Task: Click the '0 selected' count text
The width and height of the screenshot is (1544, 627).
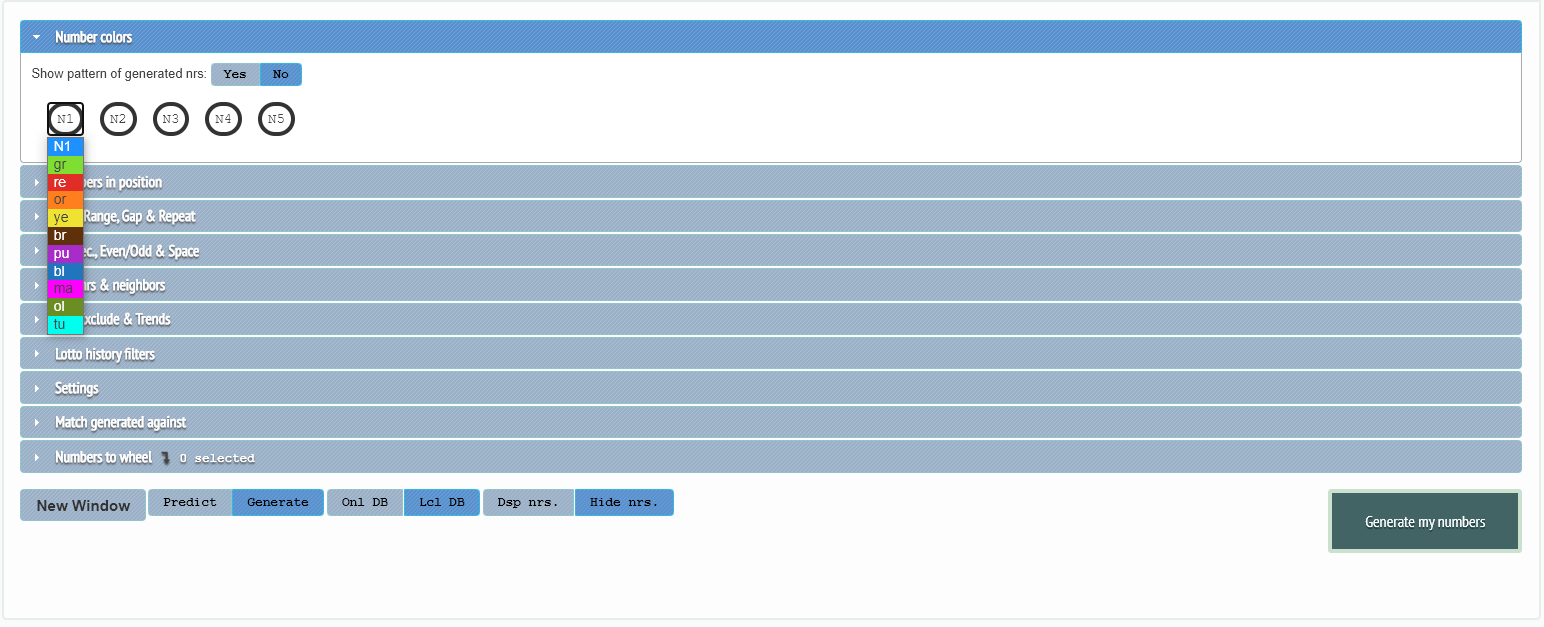Action: [217, 458]
